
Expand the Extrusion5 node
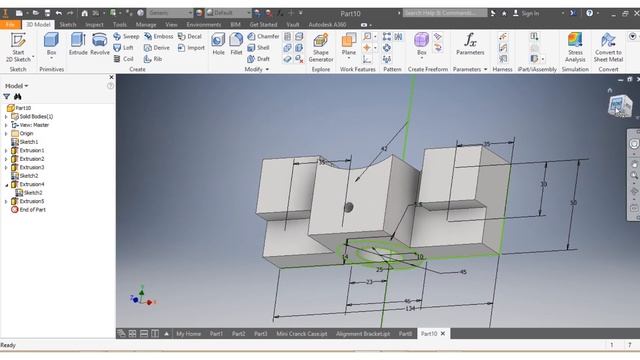(6, 202)
